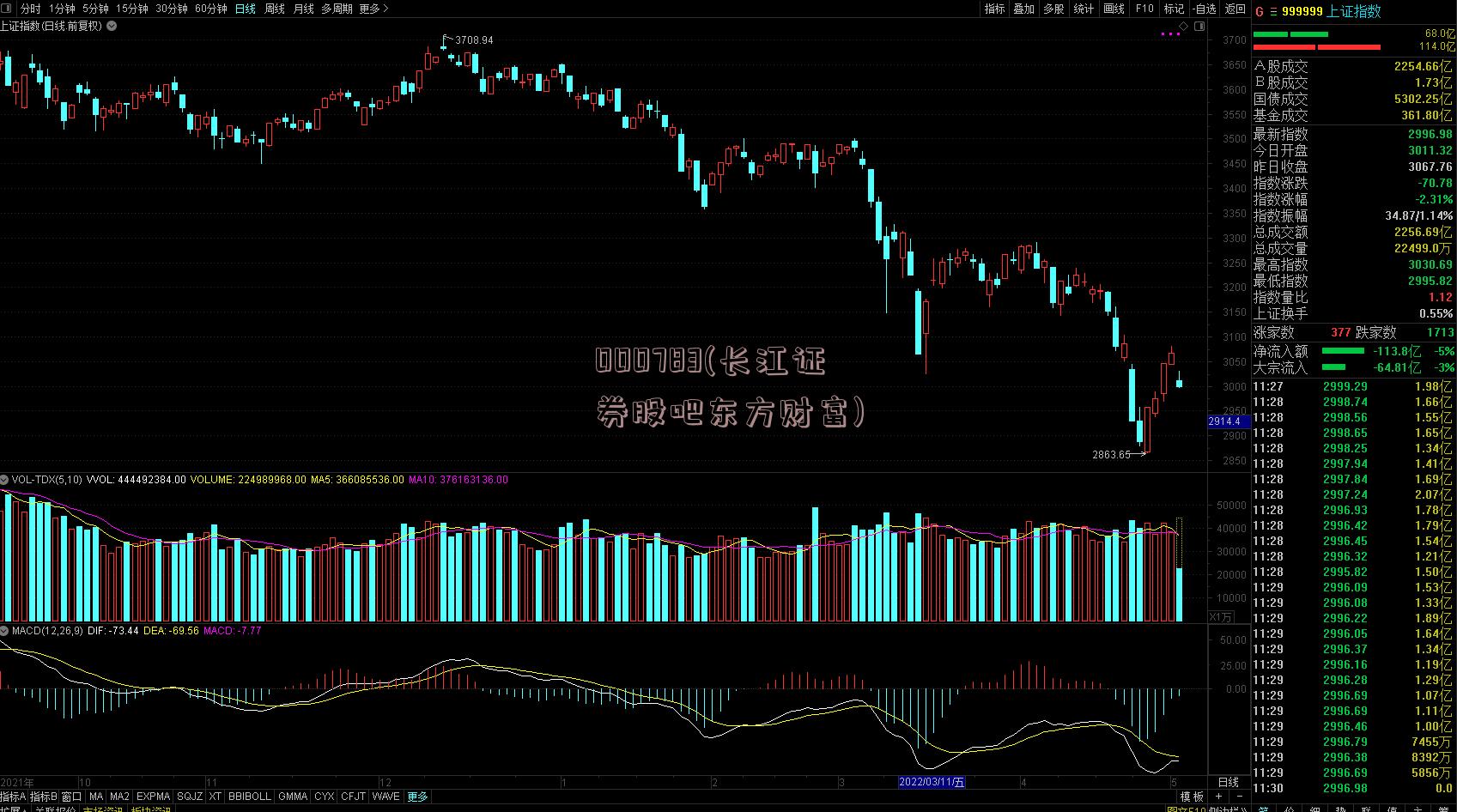Click the 标记 mark button
The image size is (1457, 812).
pyautogui.click(x=1174, y=9)
